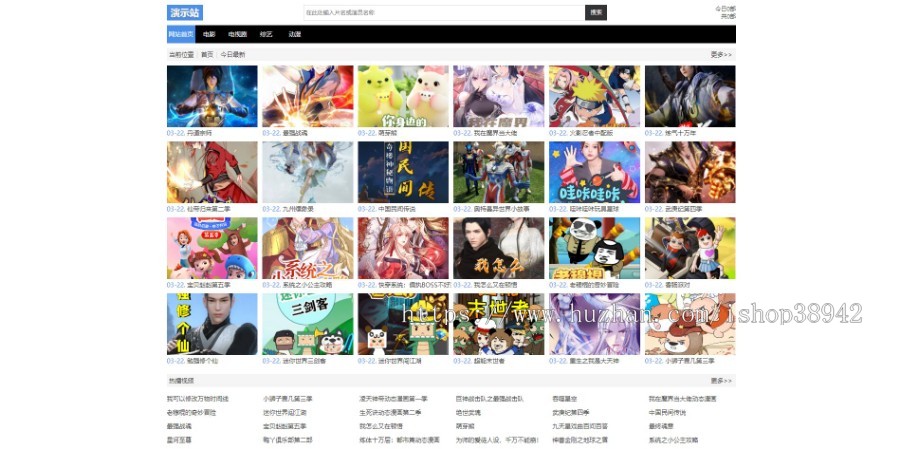Click the 演示站 site logo
The height and width of the screenshot is (449, 900).
185,13
